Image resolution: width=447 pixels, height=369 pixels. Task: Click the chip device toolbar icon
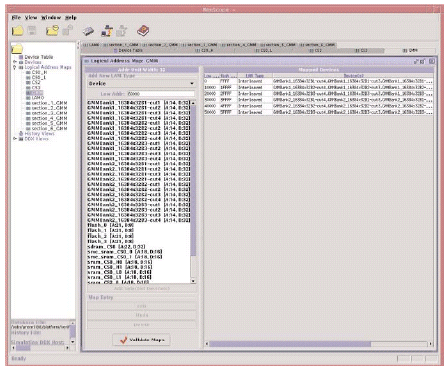tap(88, 31)
